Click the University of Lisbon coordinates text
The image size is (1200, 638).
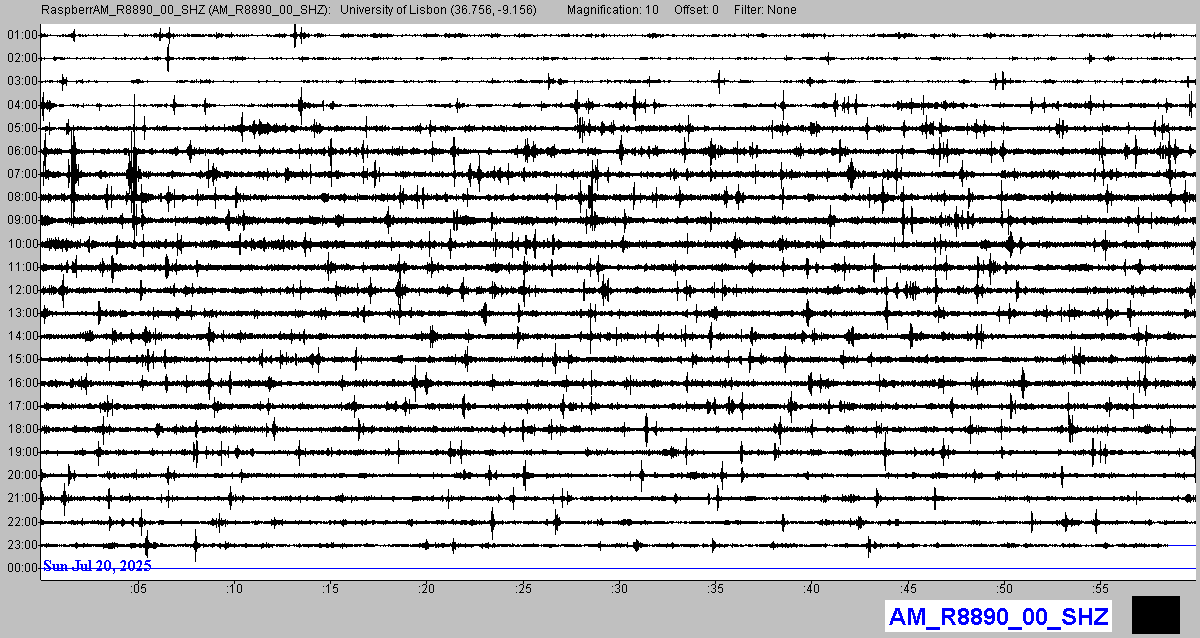click(439, 9)
